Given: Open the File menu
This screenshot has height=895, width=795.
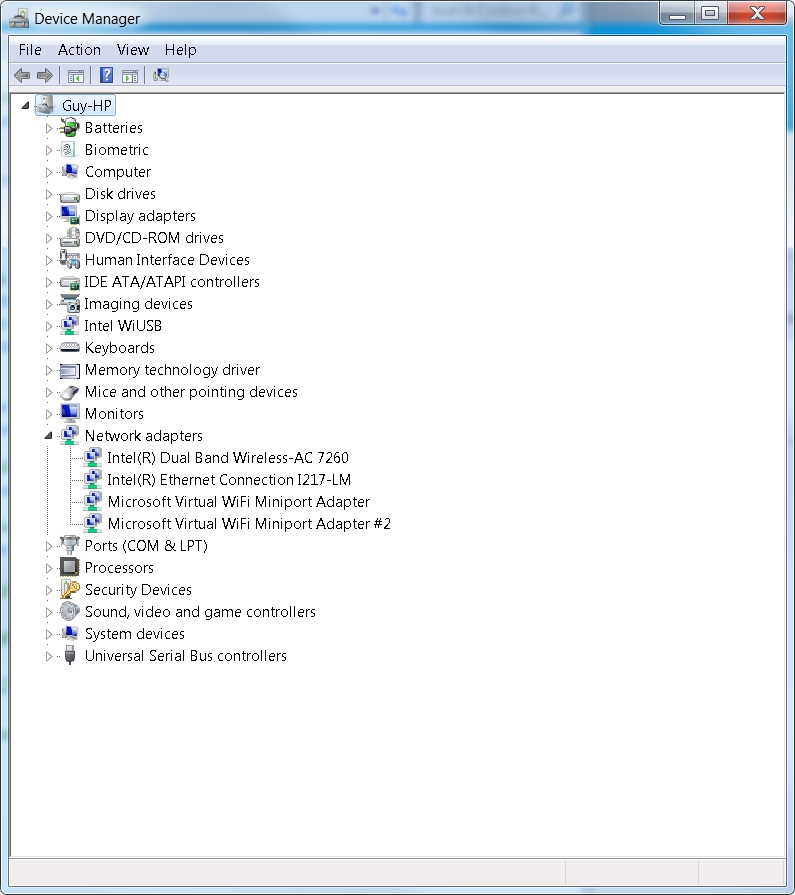Looking at the screenshot, I should coord(30,50).
